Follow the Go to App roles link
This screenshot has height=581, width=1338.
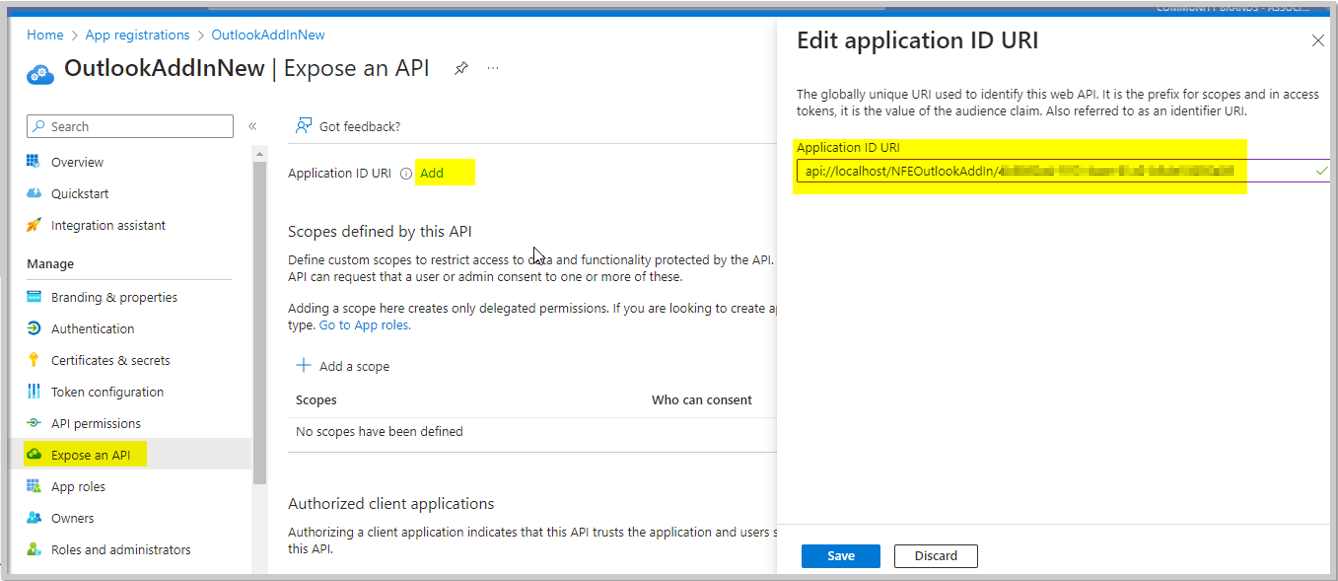click(x=363, y=325)
